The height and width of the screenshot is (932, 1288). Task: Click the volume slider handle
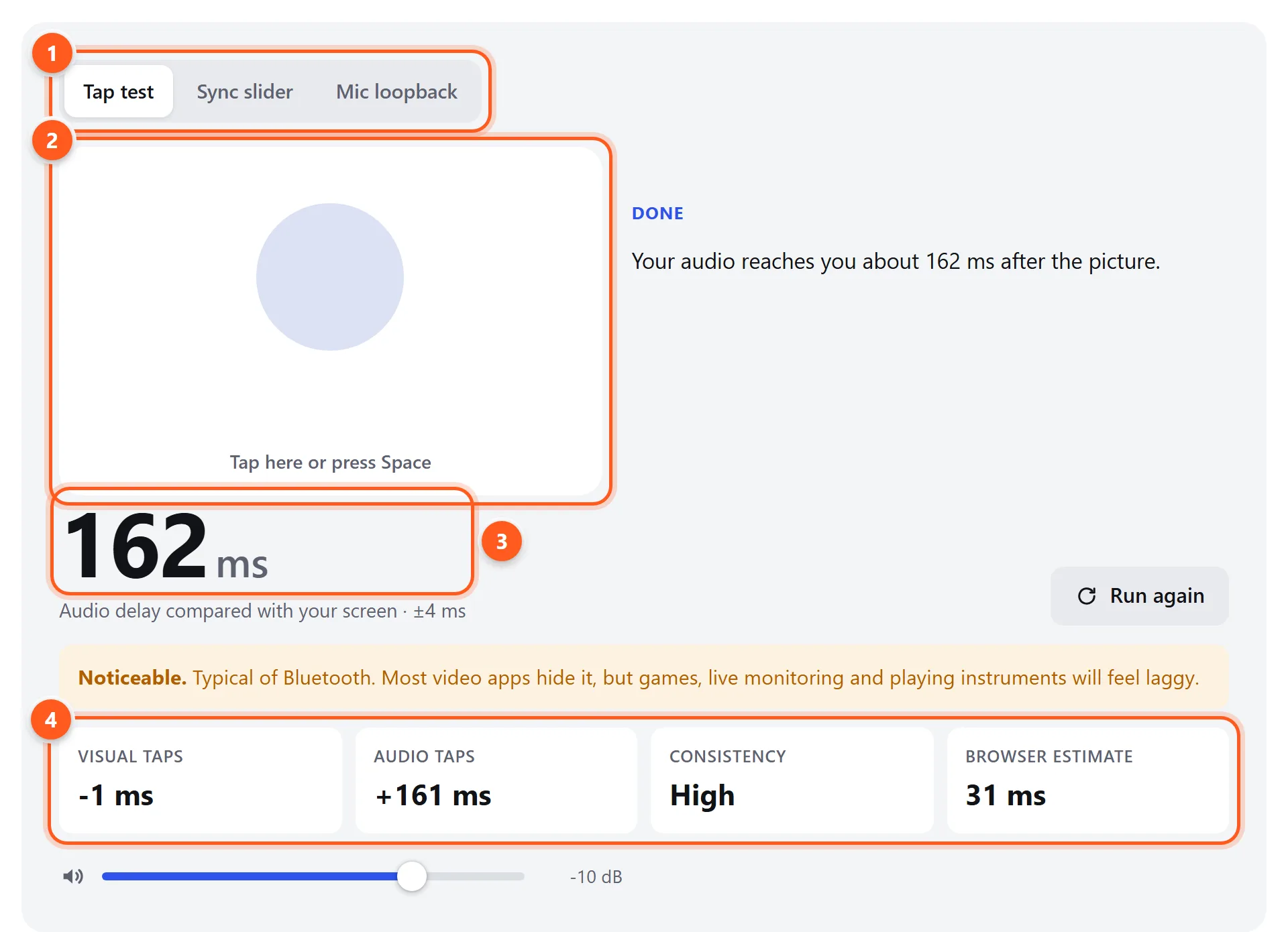(x=412, y=876)
